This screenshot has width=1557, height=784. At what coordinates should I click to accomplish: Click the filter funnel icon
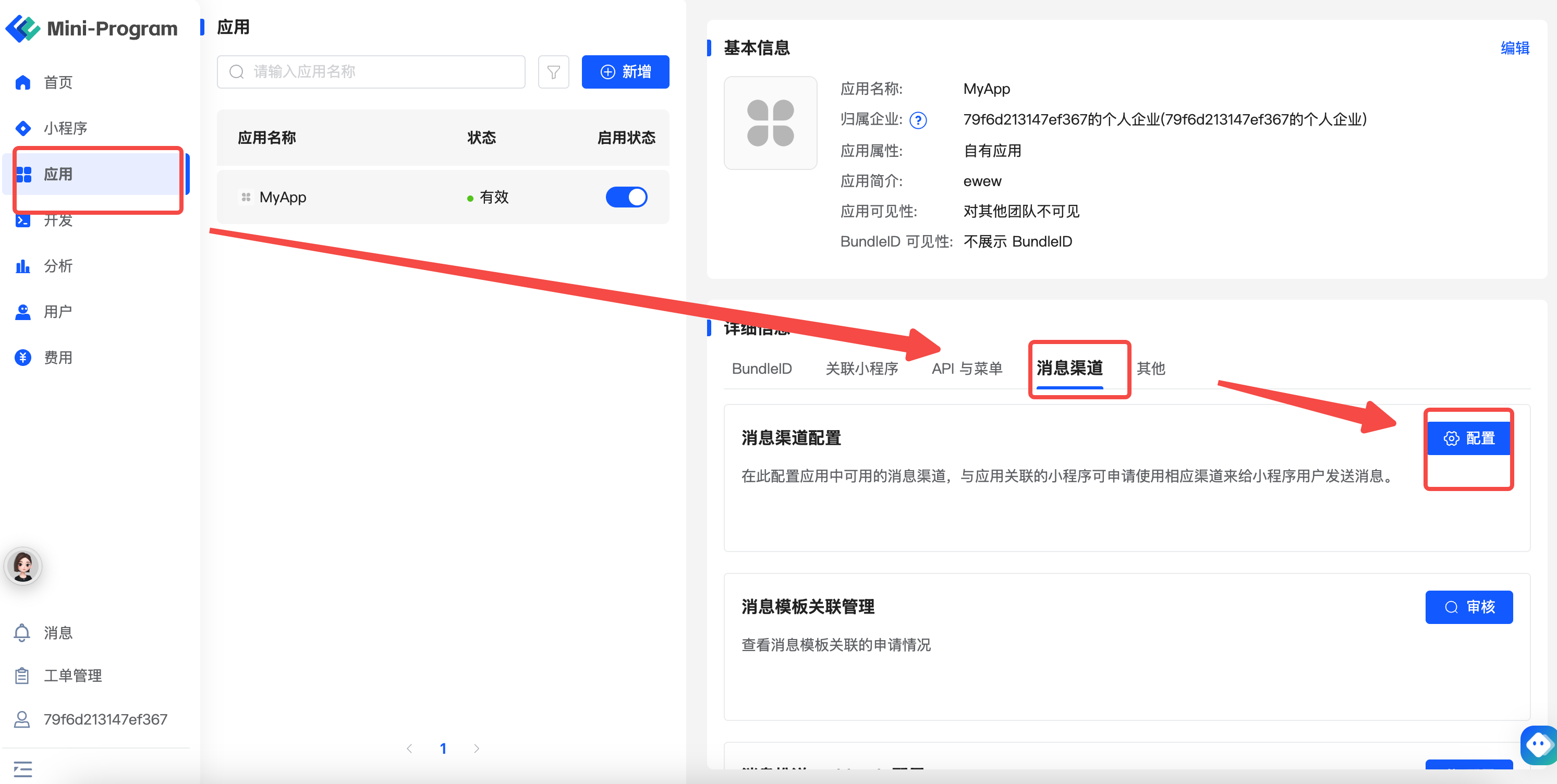click(553, 72)
